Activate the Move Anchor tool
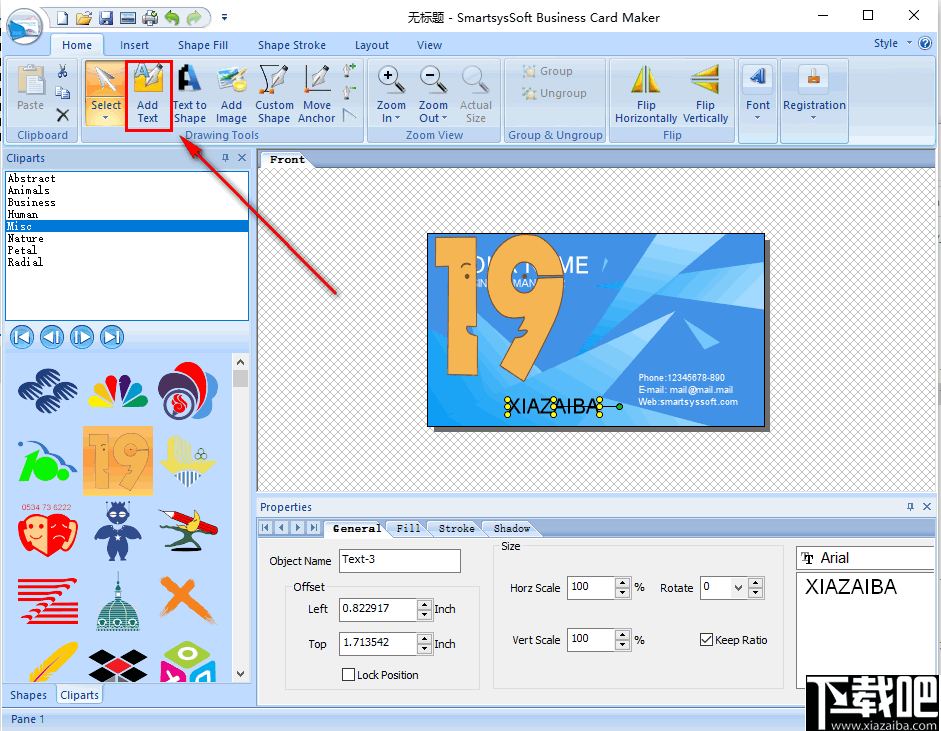 pos(316,93)
